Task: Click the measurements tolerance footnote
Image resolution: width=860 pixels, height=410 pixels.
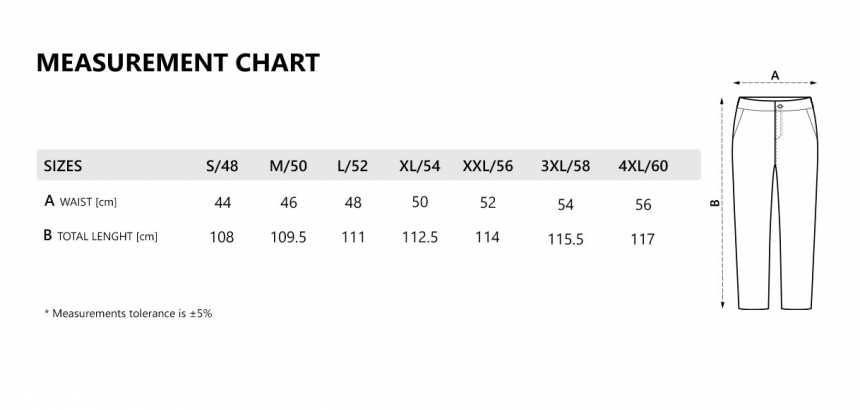Action: click(x=128, y=314)
